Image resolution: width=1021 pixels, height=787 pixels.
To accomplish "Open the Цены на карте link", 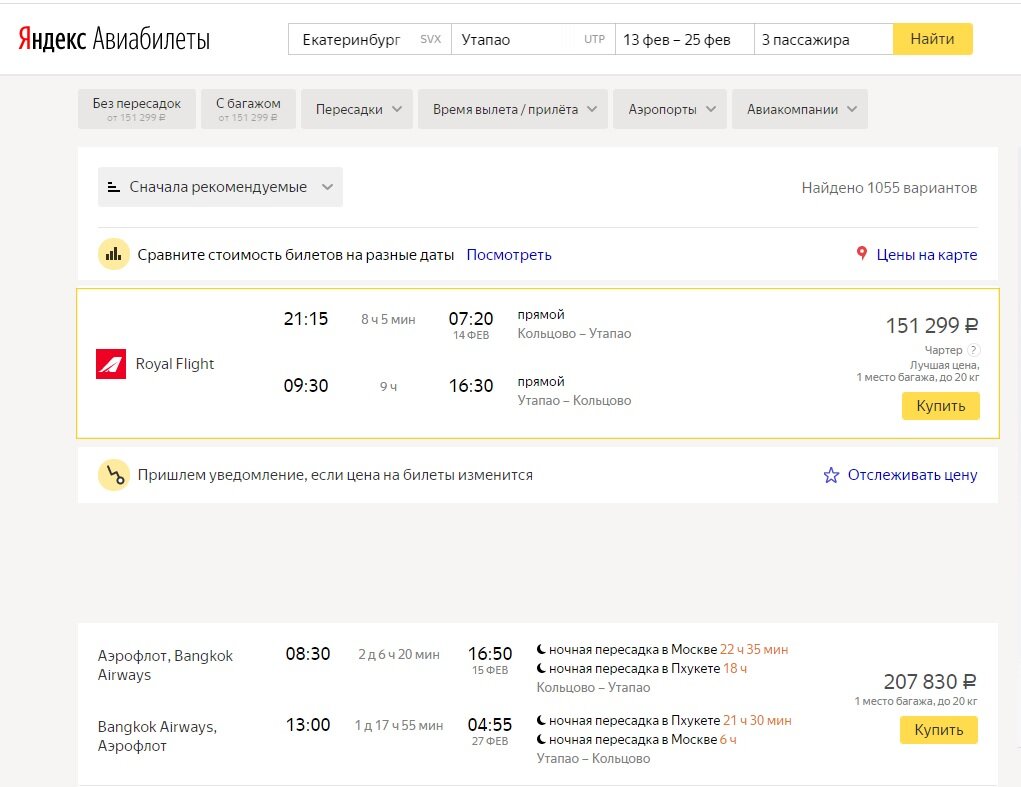I will (927, 255).
